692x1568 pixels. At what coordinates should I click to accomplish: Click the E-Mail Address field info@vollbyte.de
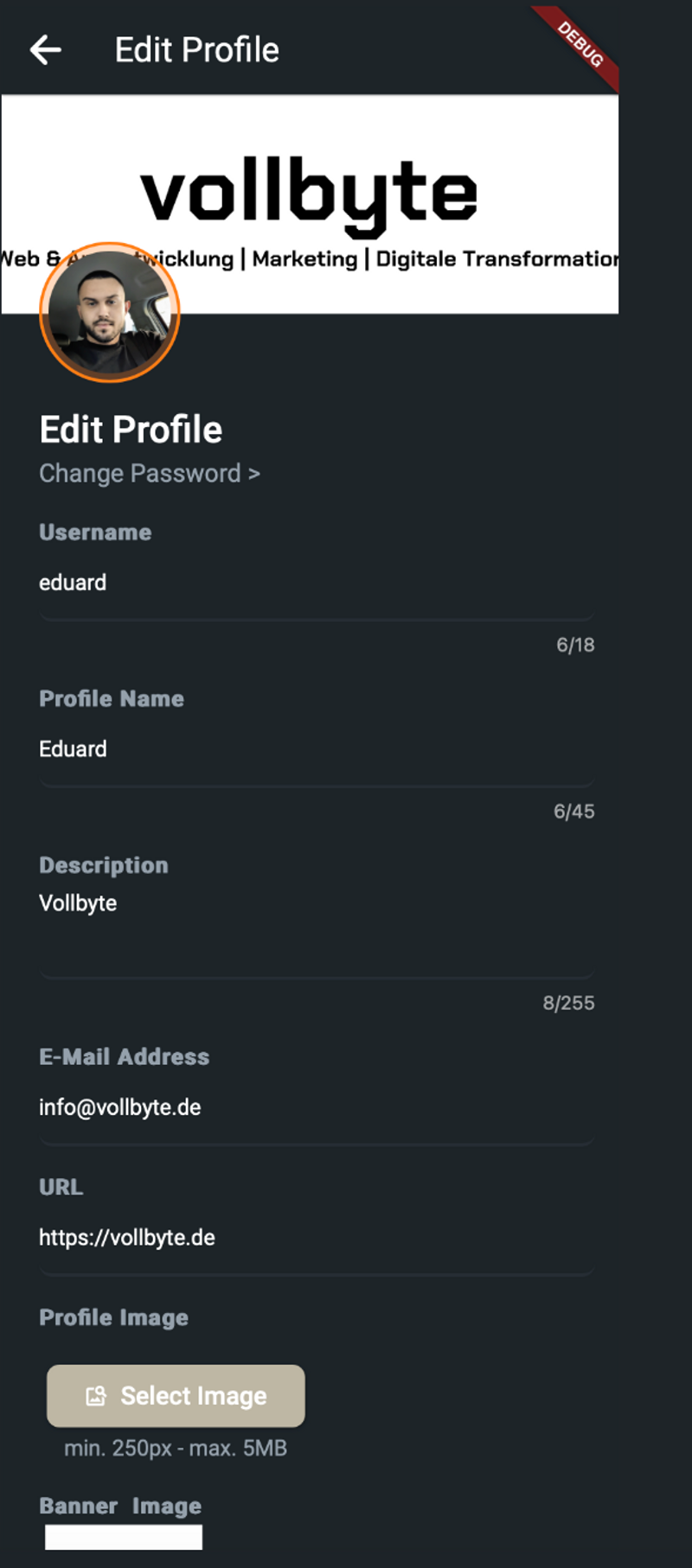[316, 1108]
